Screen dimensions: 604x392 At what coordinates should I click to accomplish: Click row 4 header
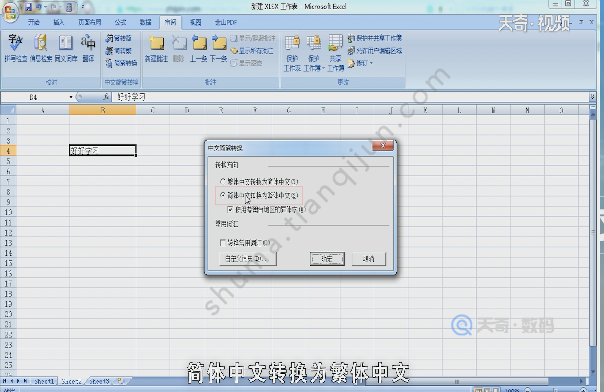[x=8, y=151]
